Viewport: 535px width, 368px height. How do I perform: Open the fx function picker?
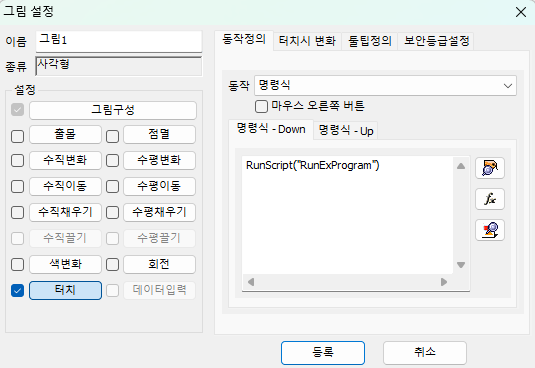click(490, 199)
